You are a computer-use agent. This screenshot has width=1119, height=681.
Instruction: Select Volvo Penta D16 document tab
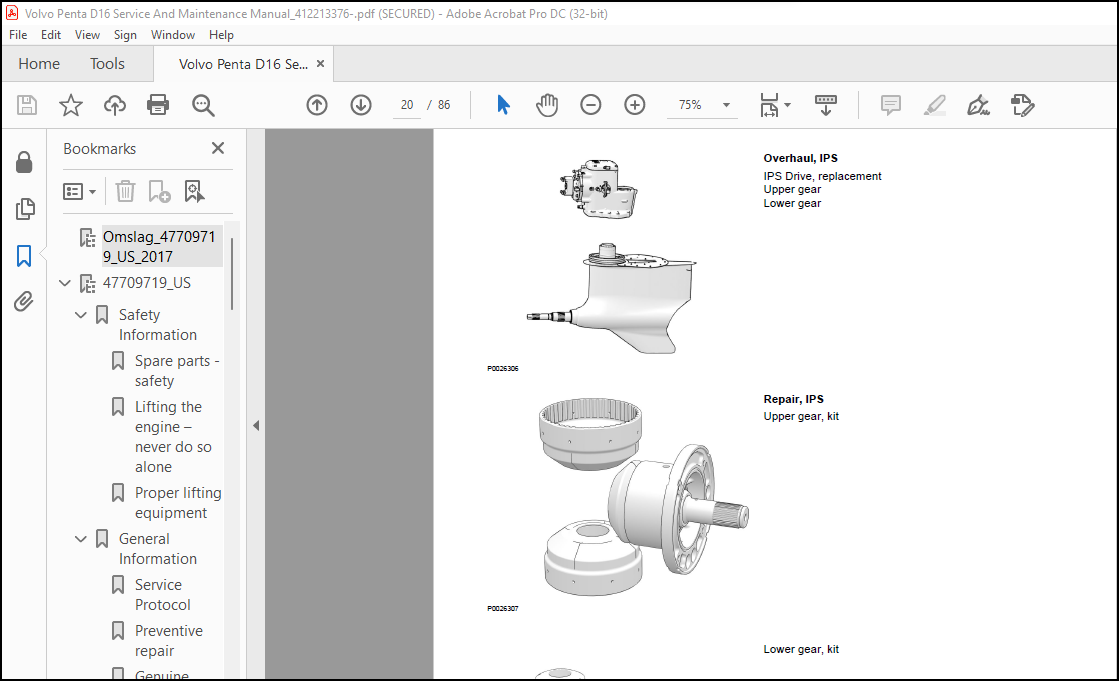click(x=243, y=64)
